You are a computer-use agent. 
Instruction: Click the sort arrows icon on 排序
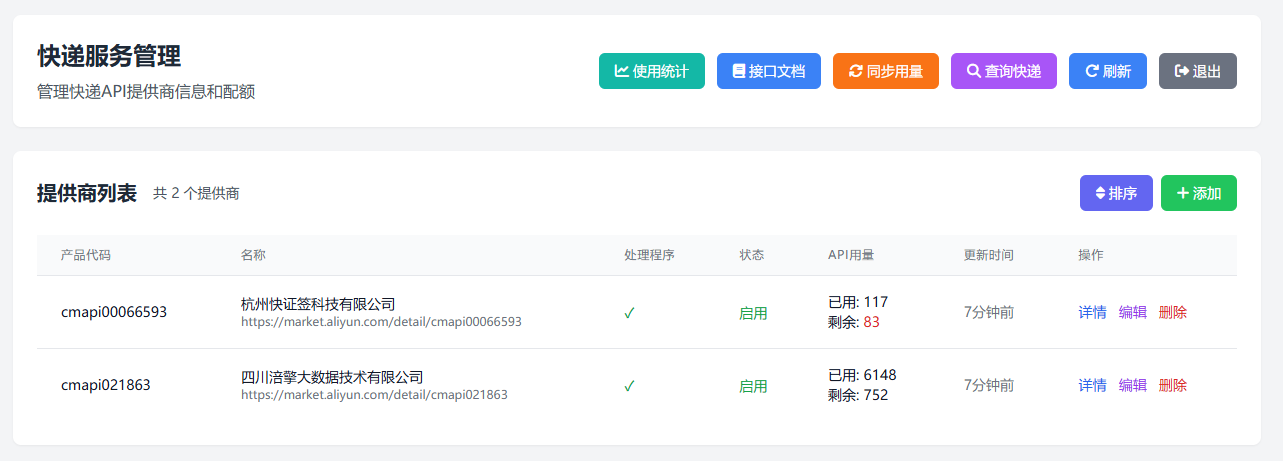1100,193
